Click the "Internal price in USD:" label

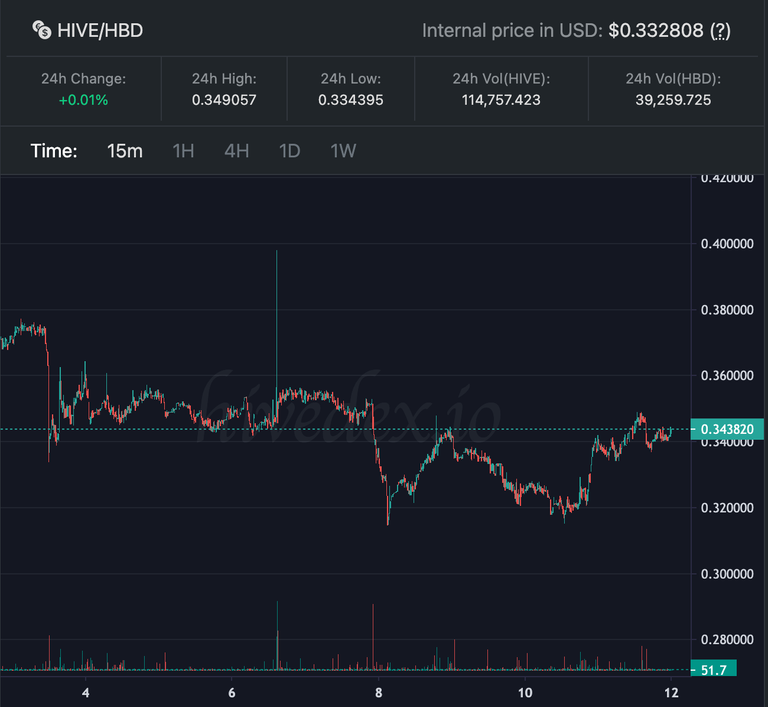(512, 31)
